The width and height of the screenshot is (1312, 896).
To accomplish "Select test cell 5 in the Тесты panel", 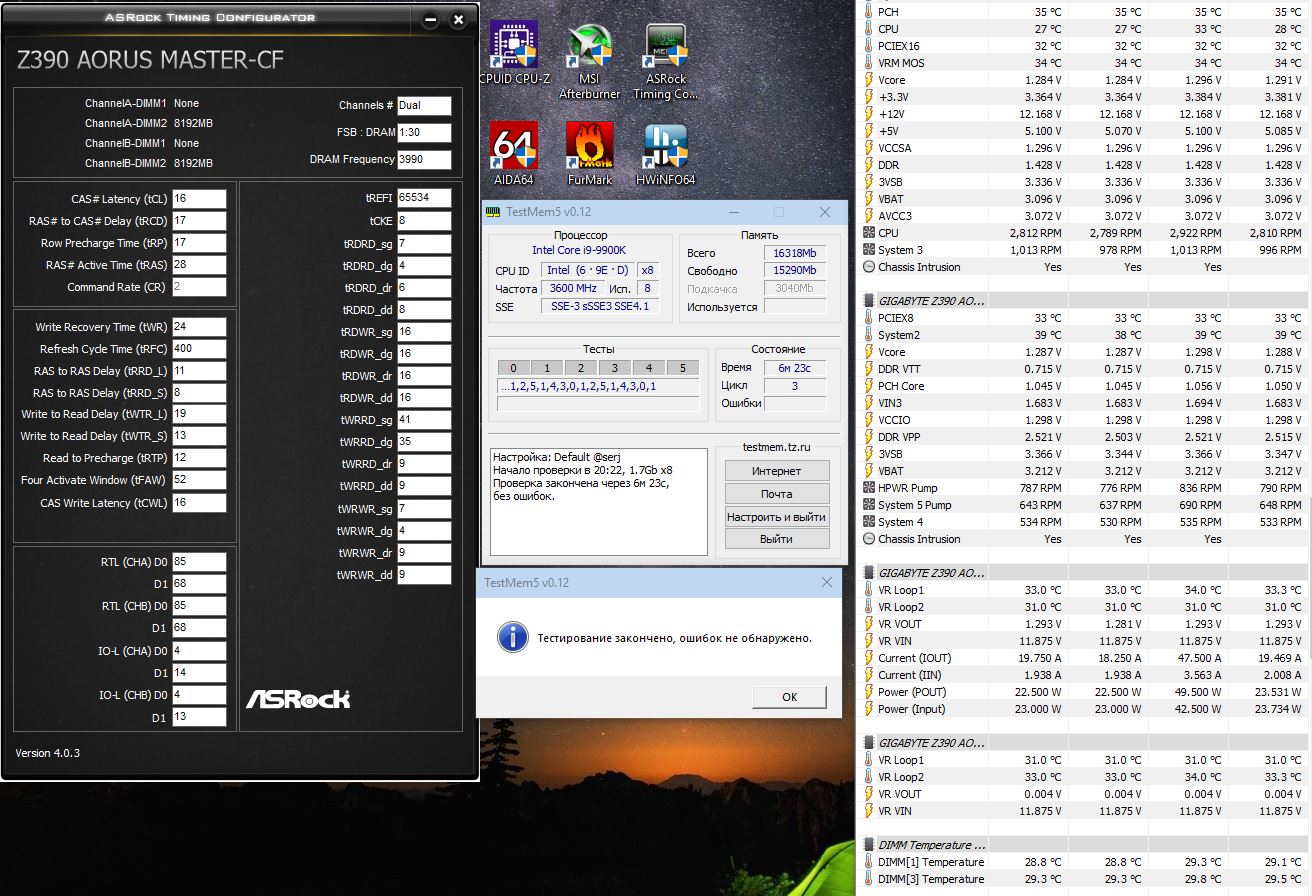I will pyautogui.click(x=683, y=368).
